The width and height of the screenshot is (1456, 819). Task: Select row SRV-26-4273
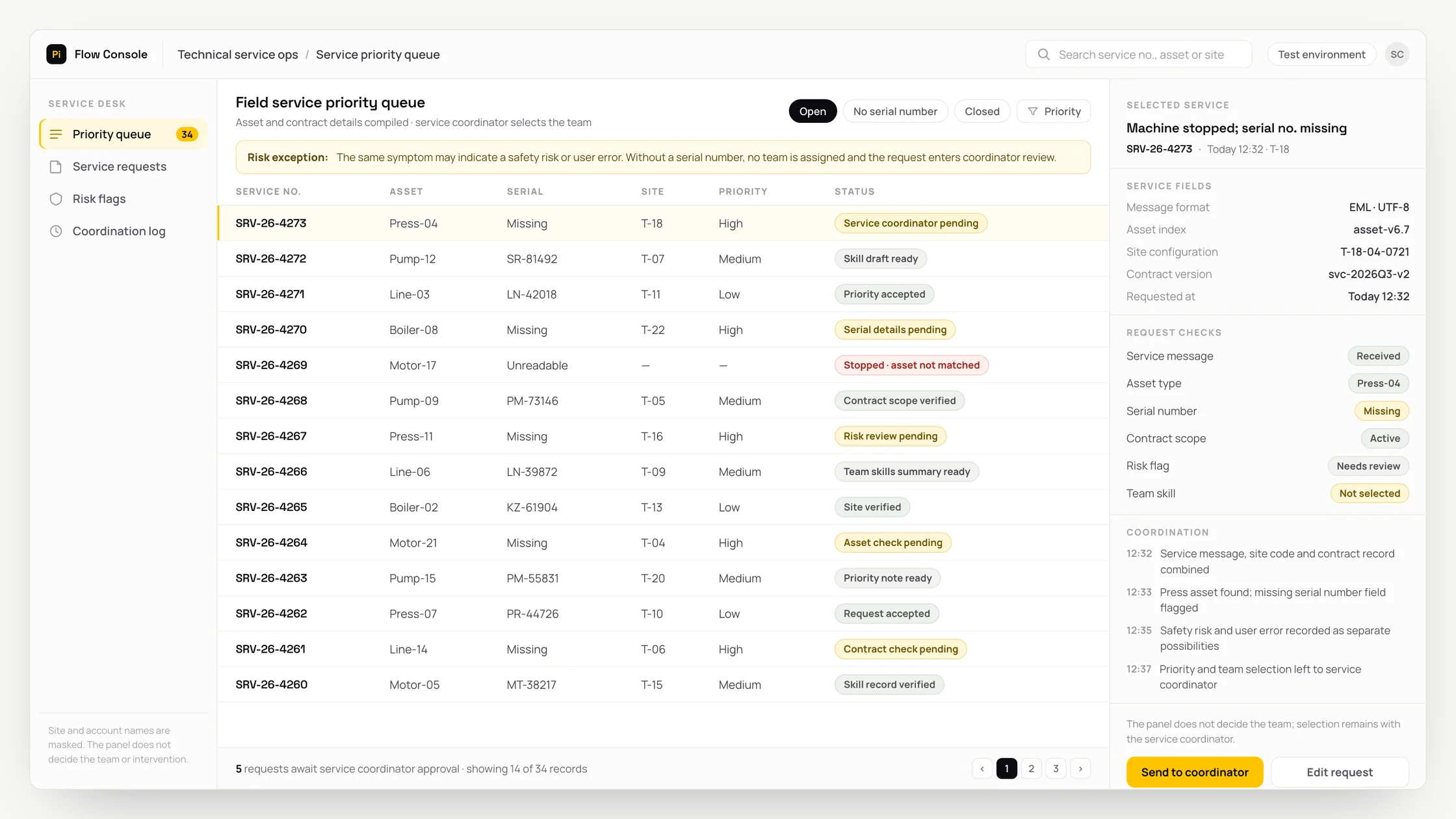663,224
